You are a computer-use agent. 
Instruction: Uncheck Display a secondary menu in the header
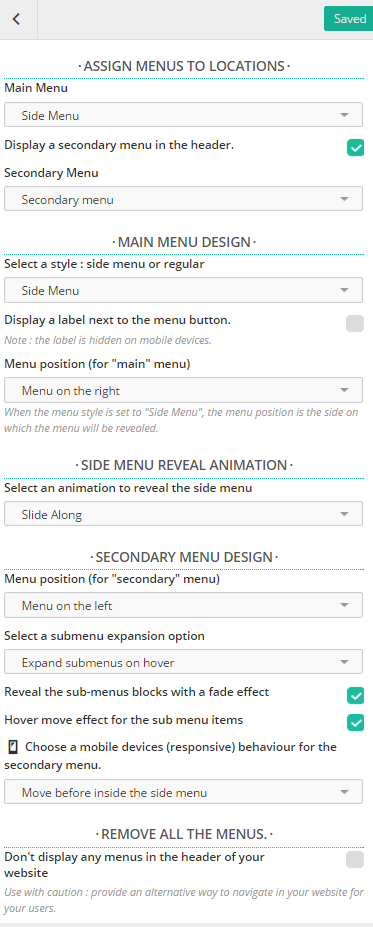coord(355,148)
